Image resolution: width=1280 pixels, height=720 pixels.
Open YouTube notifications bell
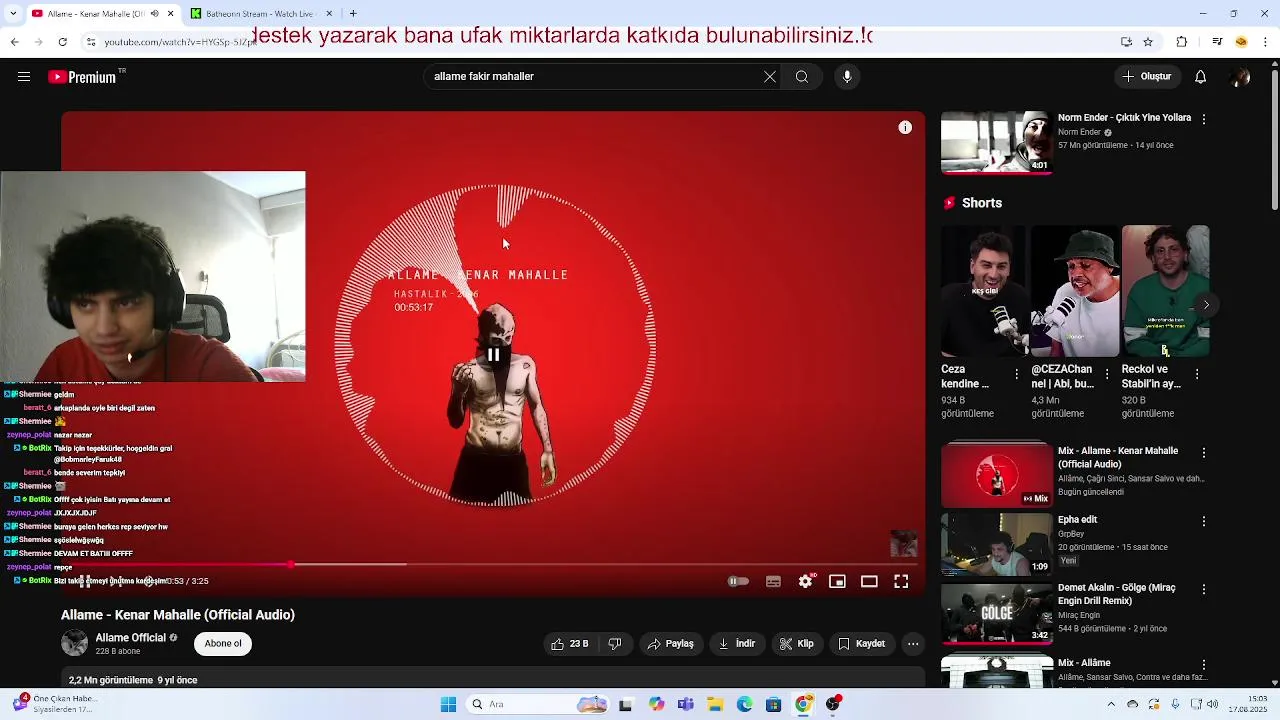(x=1201, y=77)
